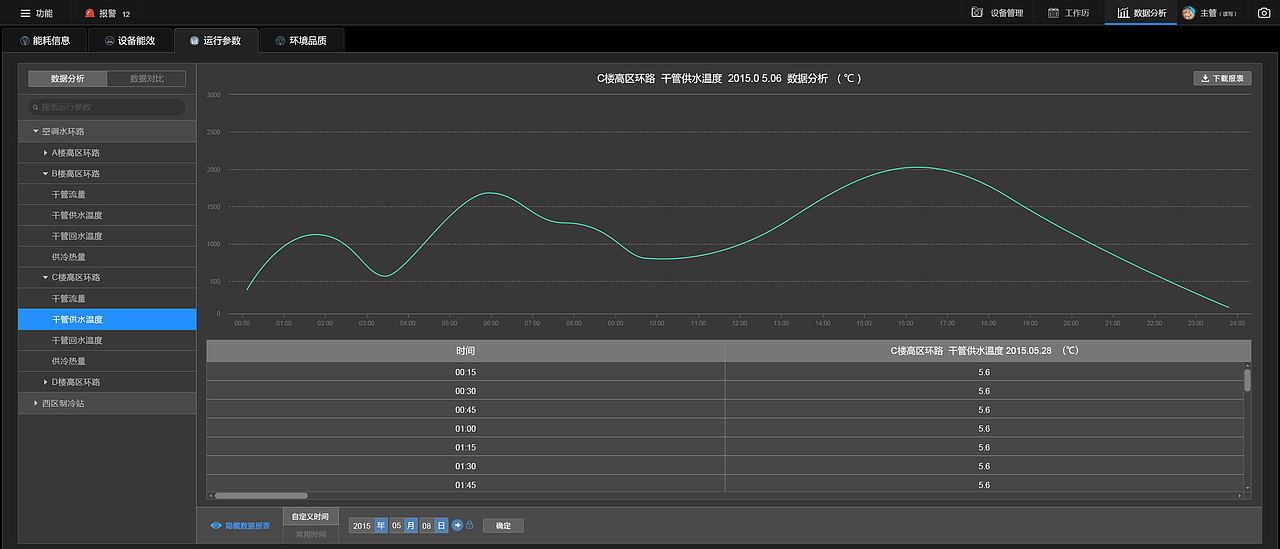Open the 工作历 calendar icon
The width and height of the screenshot is (1280, 549).
1053,13
